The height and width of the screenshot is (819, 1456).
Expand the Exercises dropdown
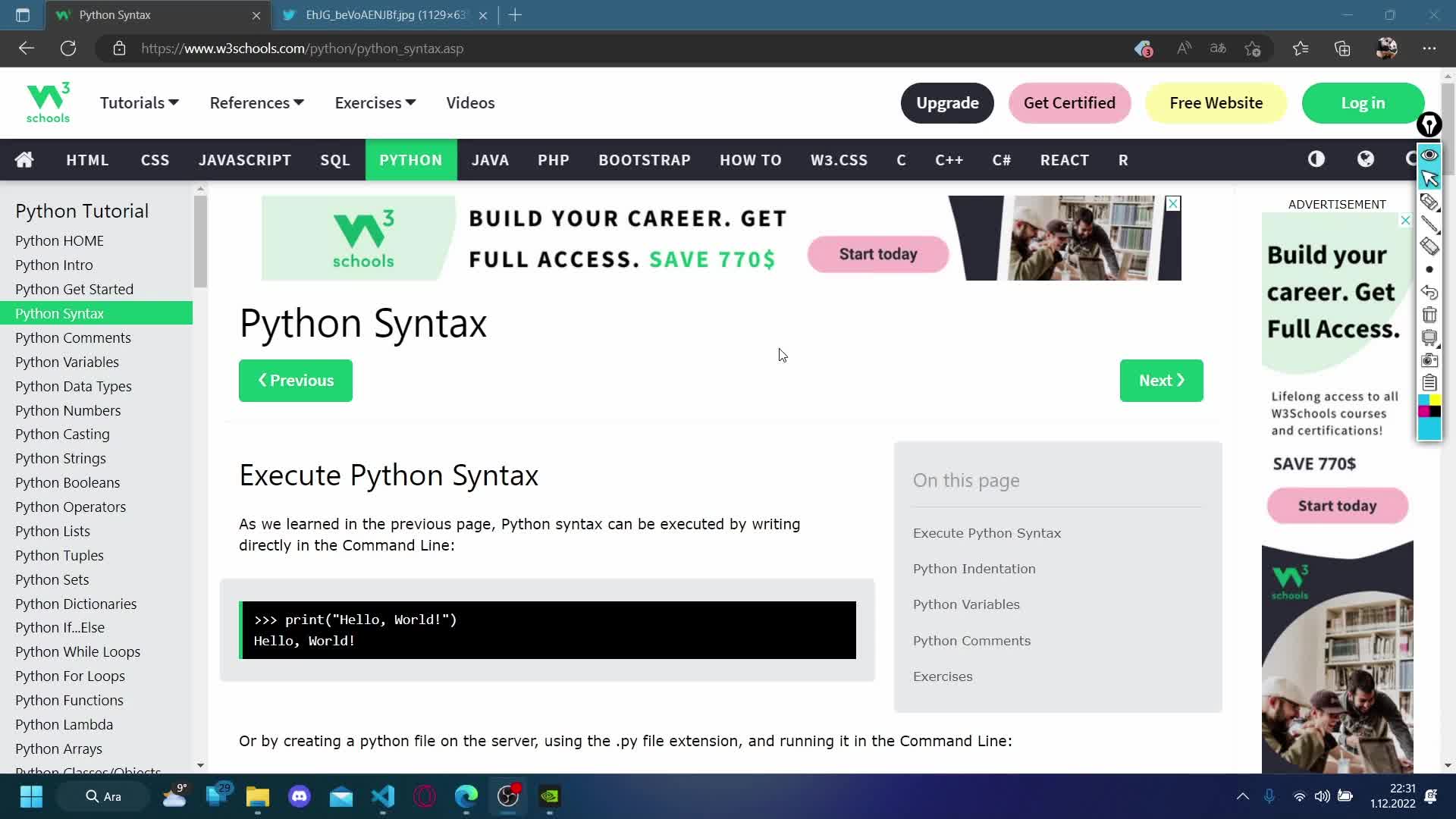tap(375, 102)
